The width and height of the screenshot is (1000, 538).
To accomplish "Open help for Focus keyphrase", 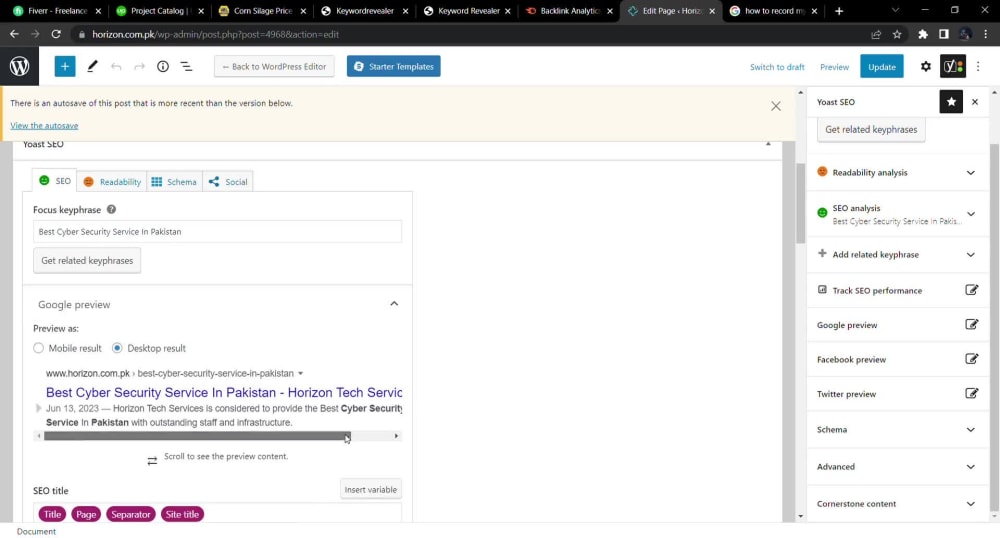I will click(x=112, y=210).
